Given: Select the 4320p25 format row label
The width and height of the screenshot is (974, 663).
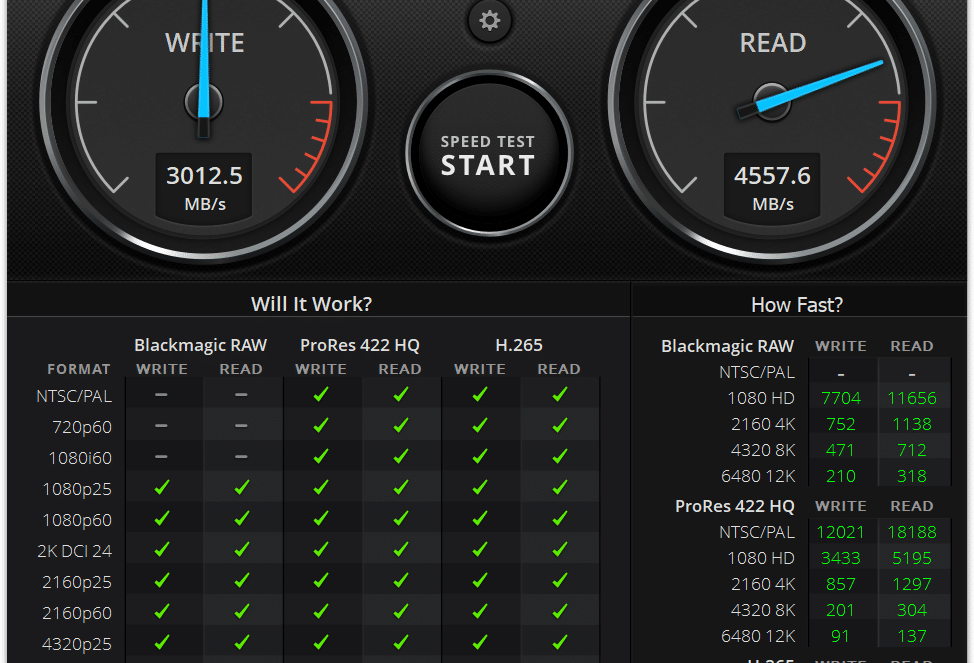Looking at the screenshot, I should (77, 644).
